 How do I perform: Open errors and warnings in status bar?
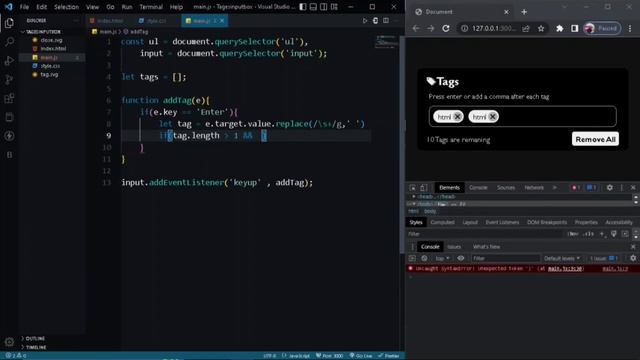coord(16,356)
